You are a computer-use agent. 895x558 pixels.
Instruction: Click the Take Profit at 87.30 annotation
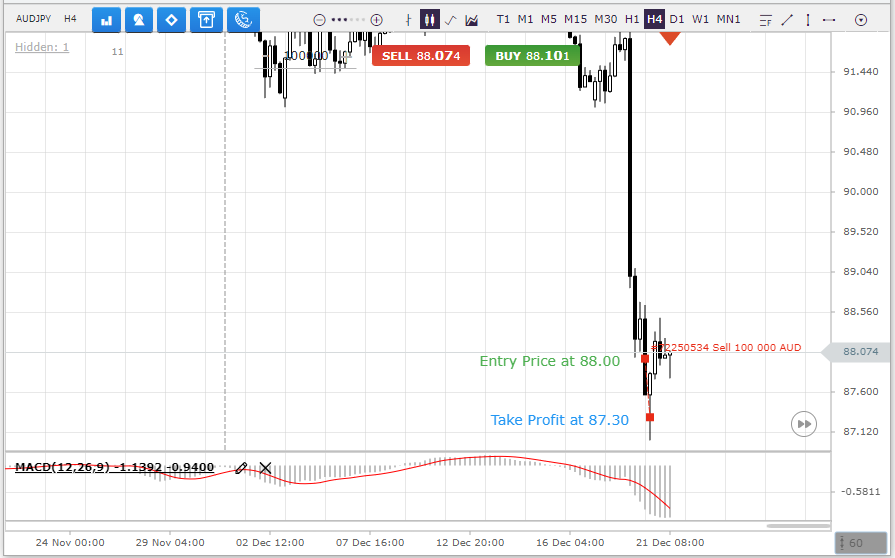pyautogui.click(x=559, y=420)
